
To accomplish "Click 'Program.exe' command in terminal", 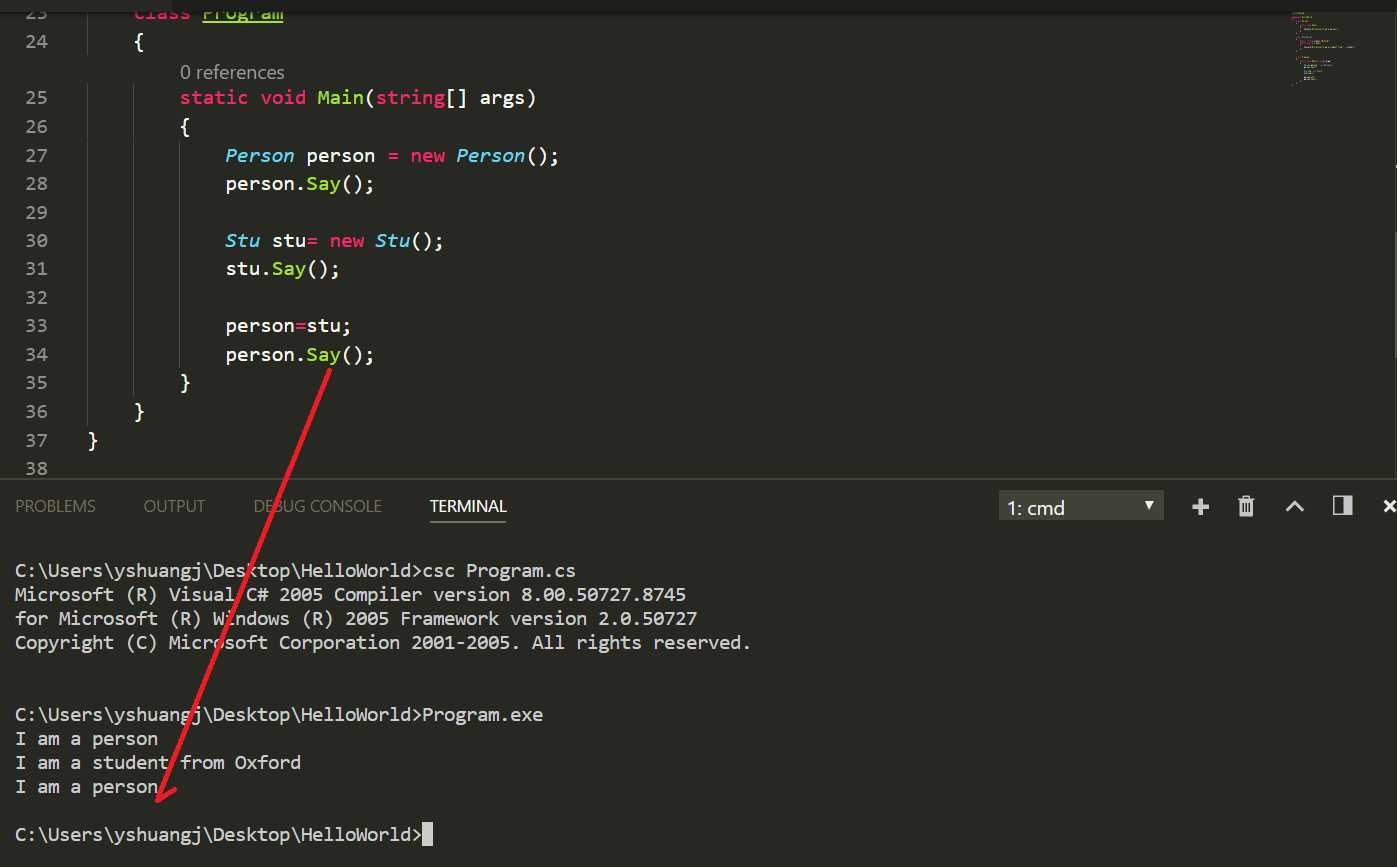I will pyautogui.click(x=483, y=715).
